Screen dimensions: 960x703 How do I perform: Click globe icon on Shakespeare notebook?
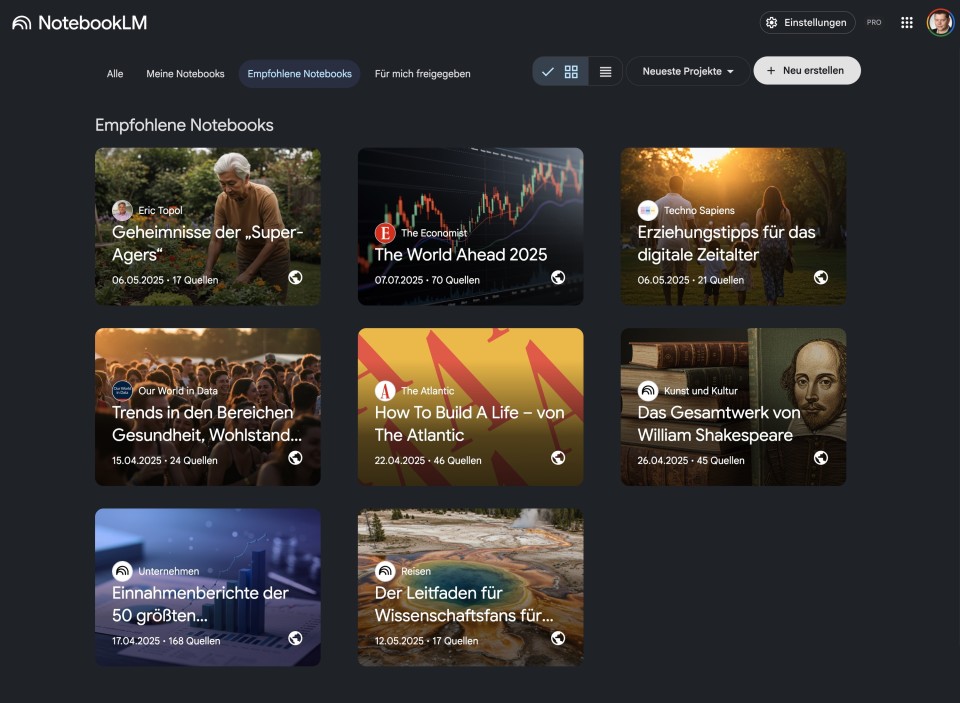click(820, 458)
